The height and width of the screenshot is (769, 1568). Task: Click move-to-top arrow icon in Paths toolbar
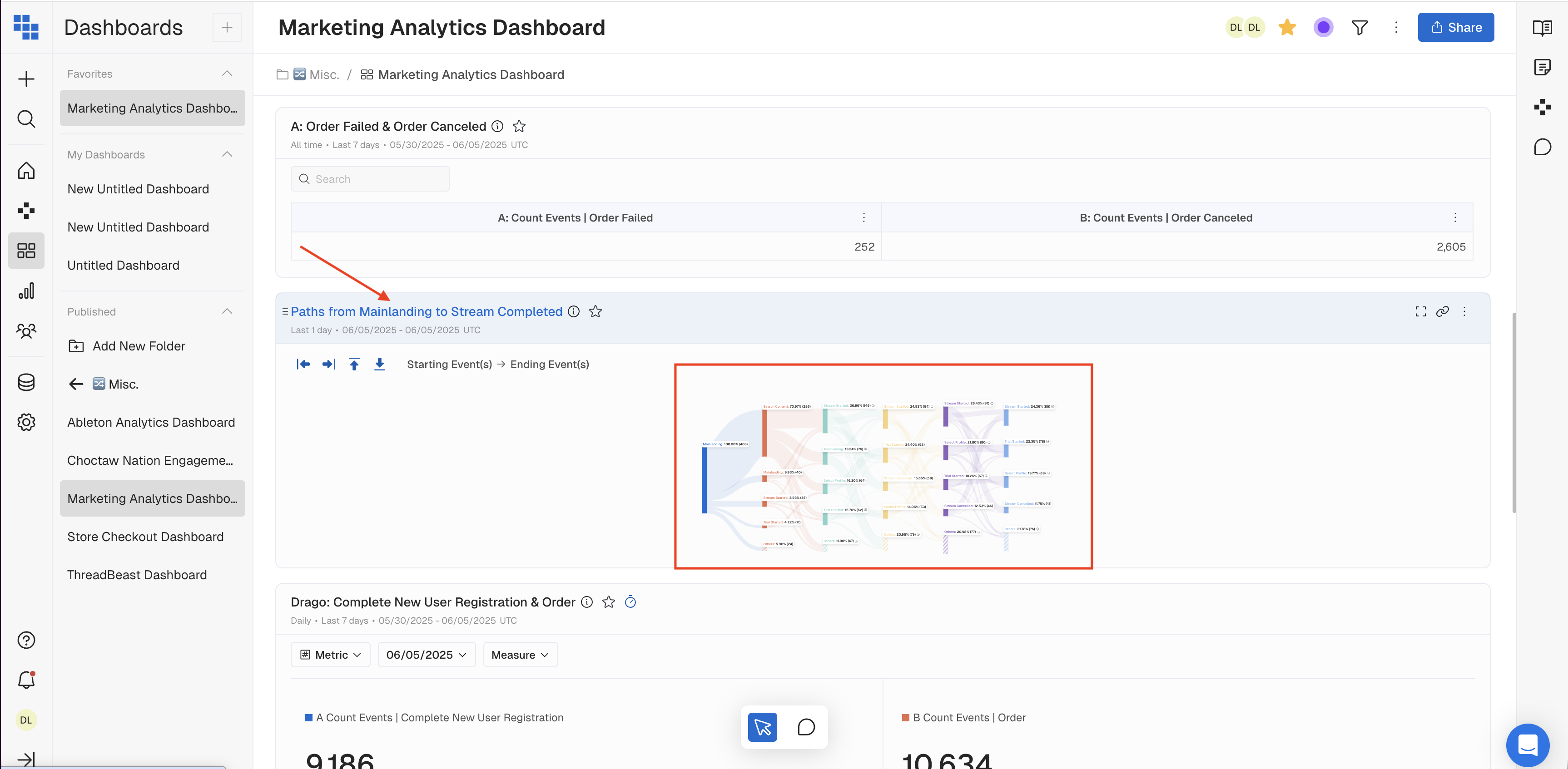click(354, 364)
